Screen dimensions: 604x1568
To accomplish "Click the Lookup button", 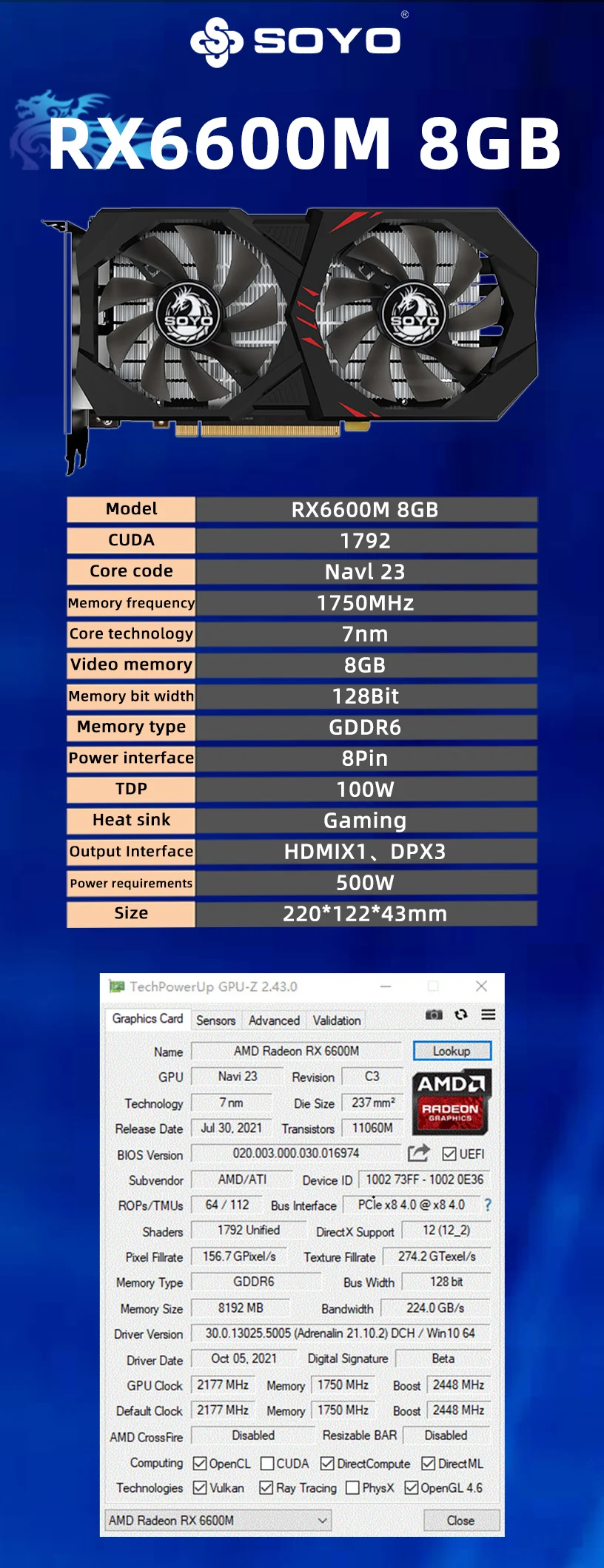I will pos(452,1051).
